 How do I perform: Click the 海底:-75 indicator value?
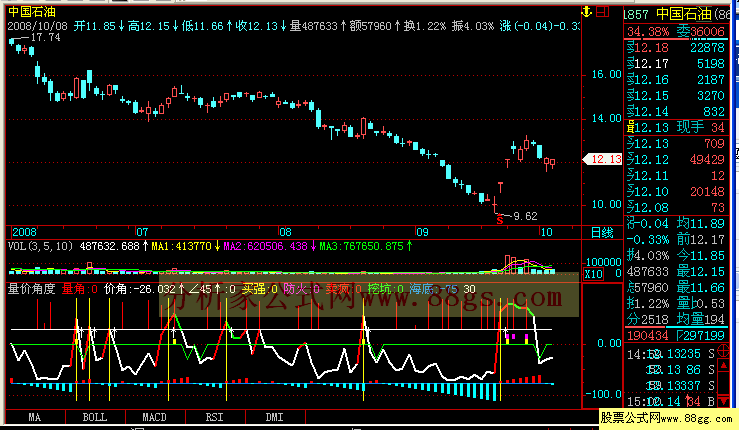click(x=433, y=289)
